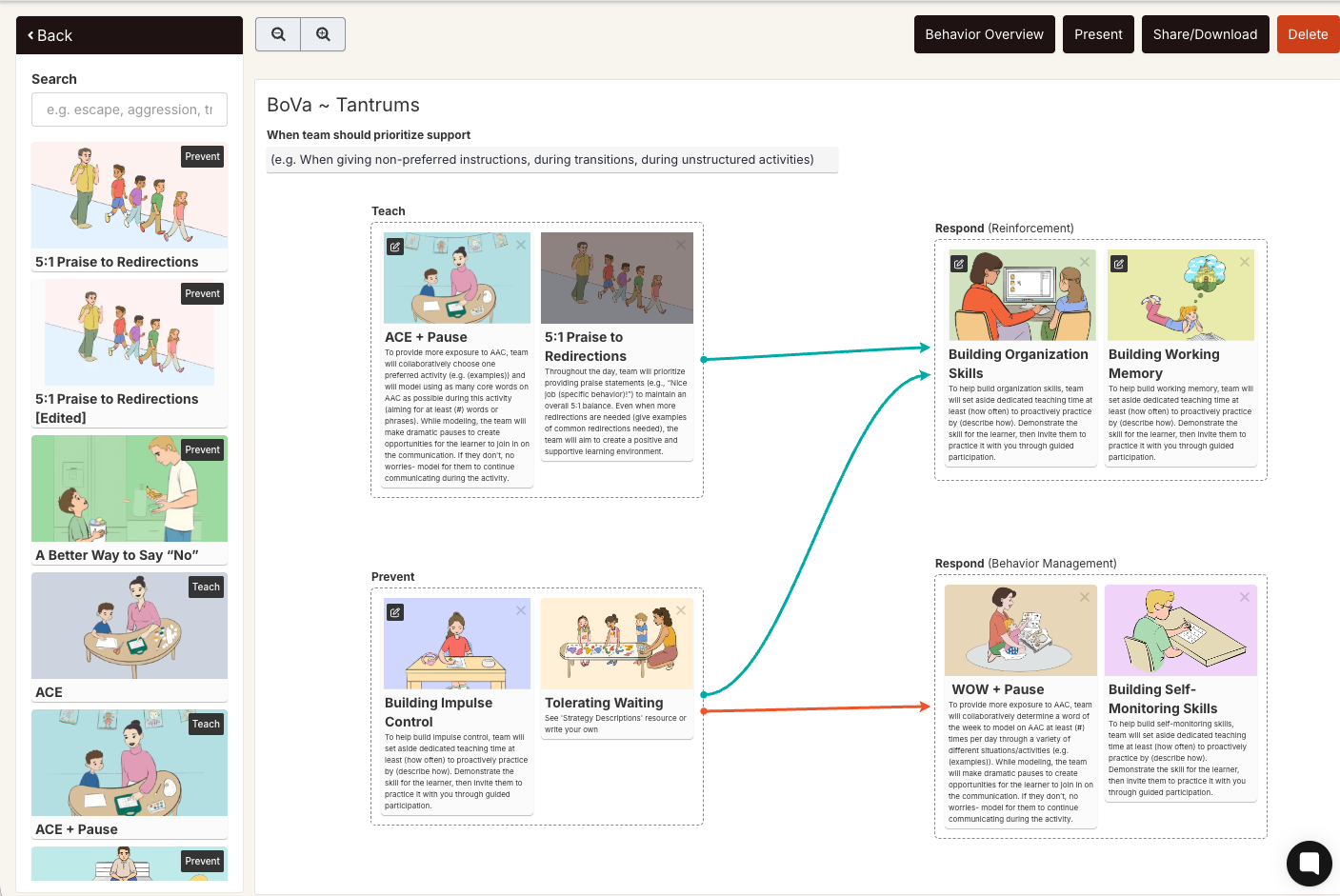Start Present mode
This screenshot has width=1340, height=896.
(x=1098, y=34)
